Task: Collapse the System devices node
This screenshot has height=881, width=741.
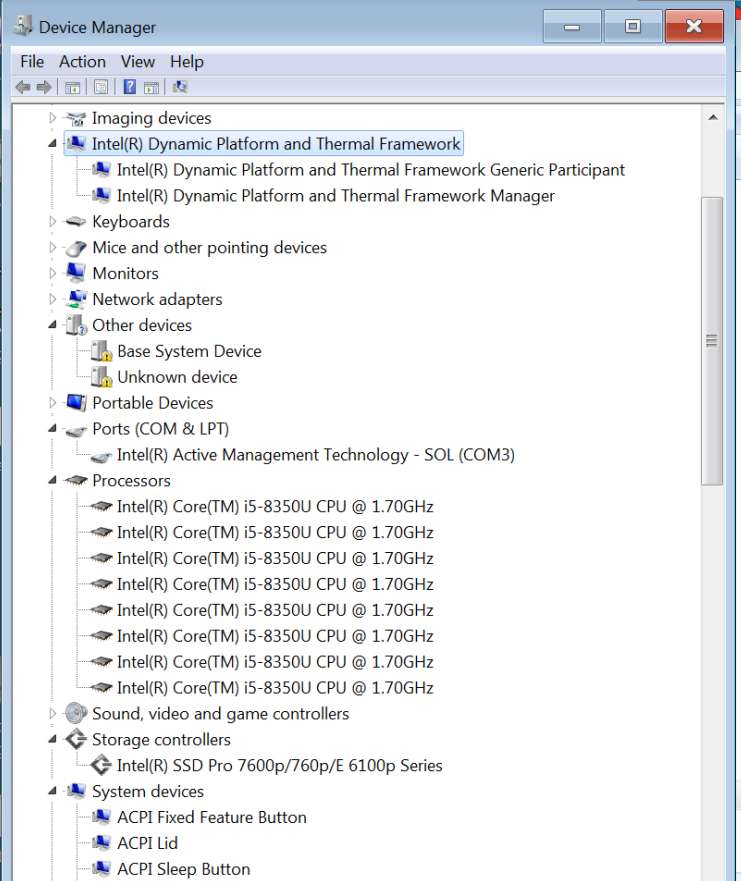Action: pyautogui.click(x=52, y=791)
